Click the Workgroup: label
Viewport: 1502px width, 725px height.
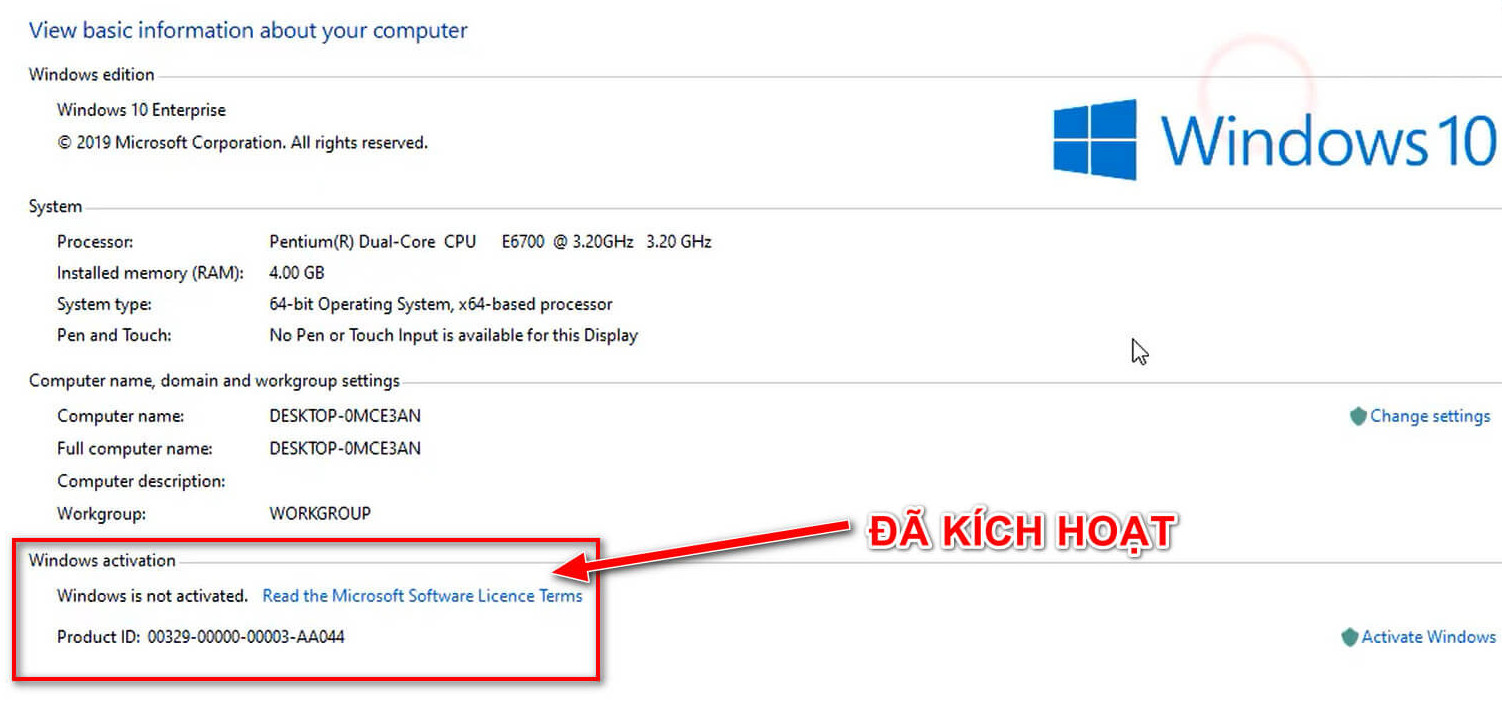[101, 514]
